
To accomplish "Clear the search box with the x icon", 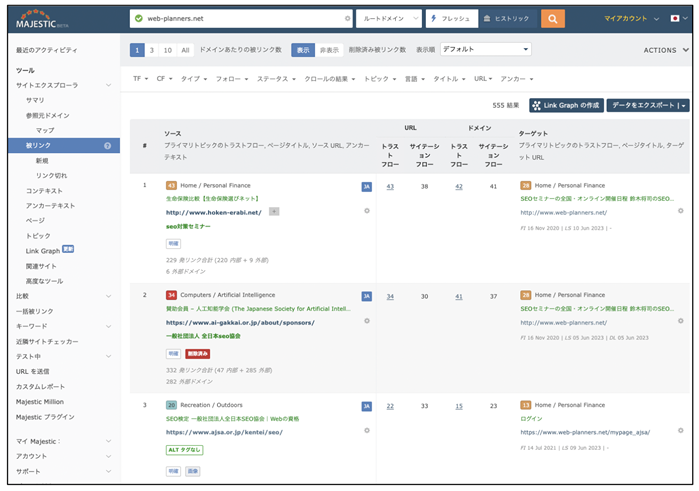I will pyautogui.click(x=347, y=19).
